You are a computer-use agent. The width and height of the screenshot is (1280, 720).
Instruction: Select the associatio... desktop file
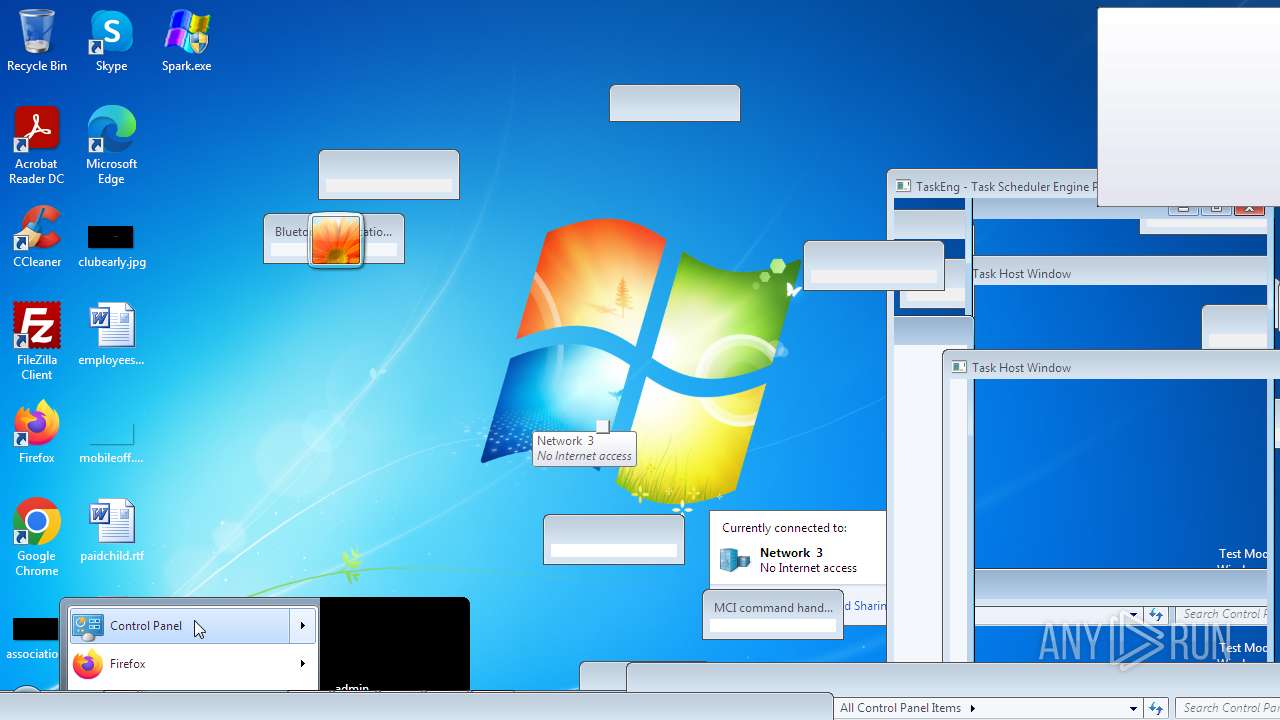35,638
